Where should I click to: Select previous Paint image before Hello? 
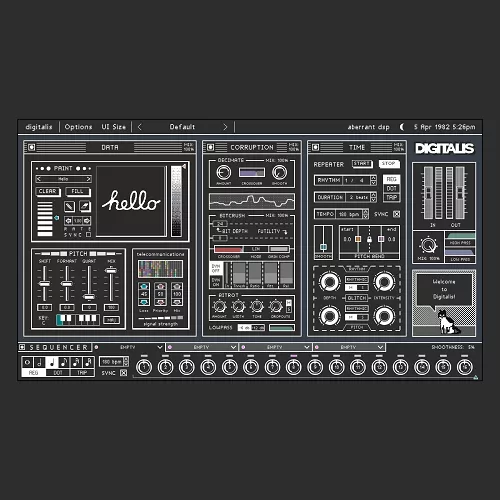(x=39, y=179)
